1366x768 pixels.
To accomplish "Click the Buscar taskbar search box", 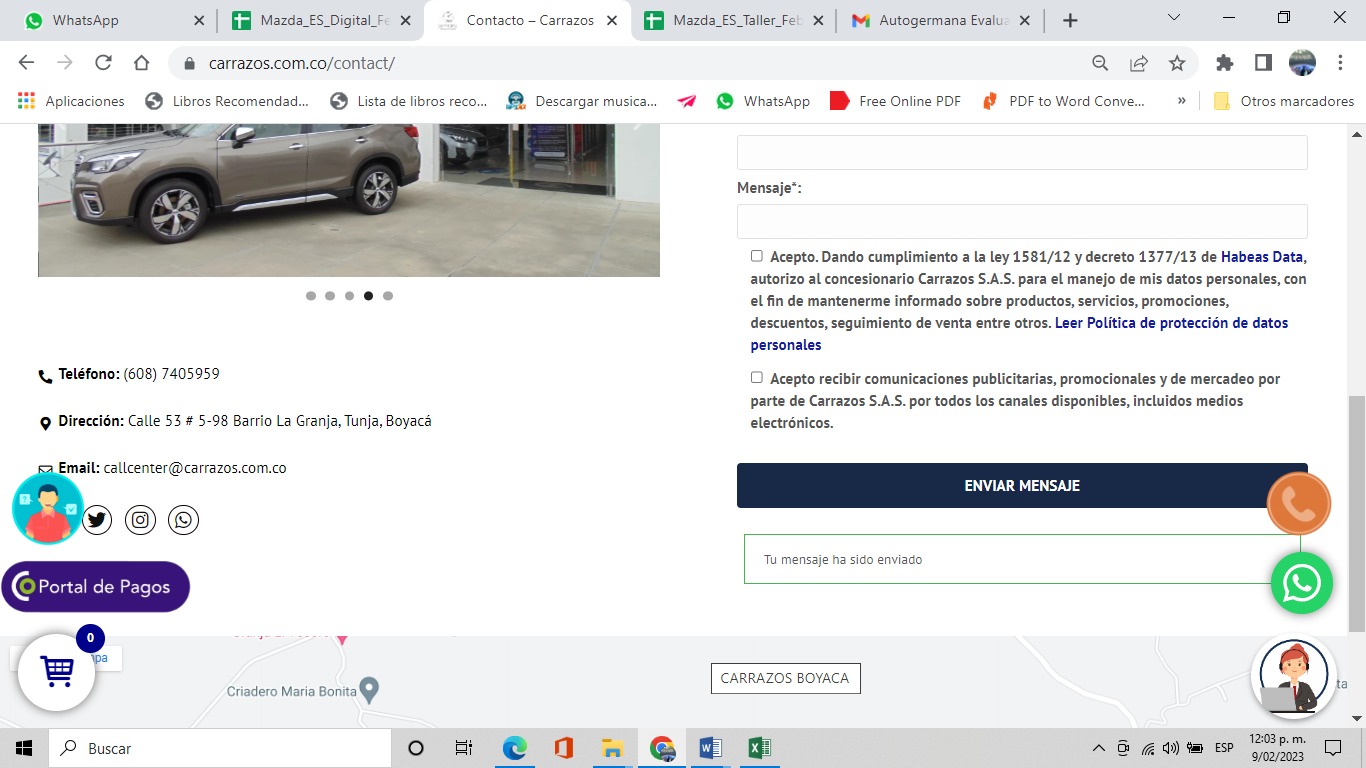I will (218, 748).
